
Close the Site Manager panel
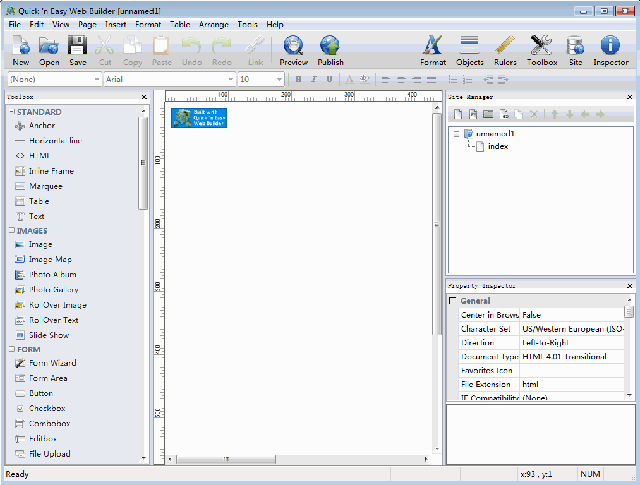(629, 97)
